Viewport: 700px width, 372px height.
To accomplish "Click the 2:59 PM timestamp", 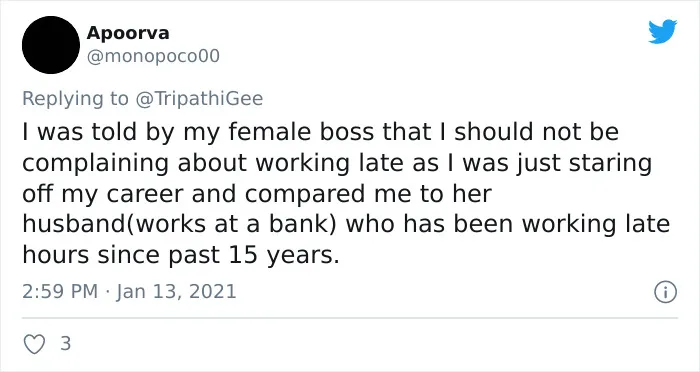I will coord(60,292).
